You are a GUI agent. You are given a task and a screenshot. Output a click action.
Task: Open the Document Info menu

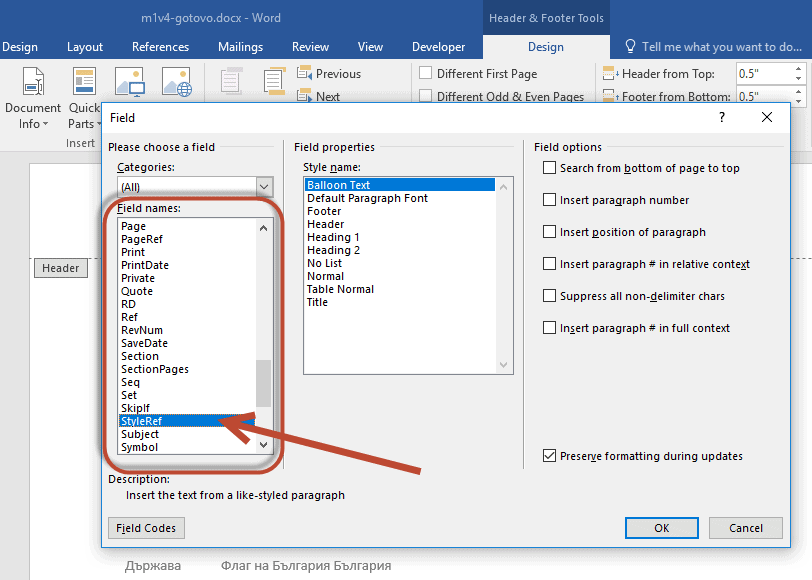(x=33, y=98)
